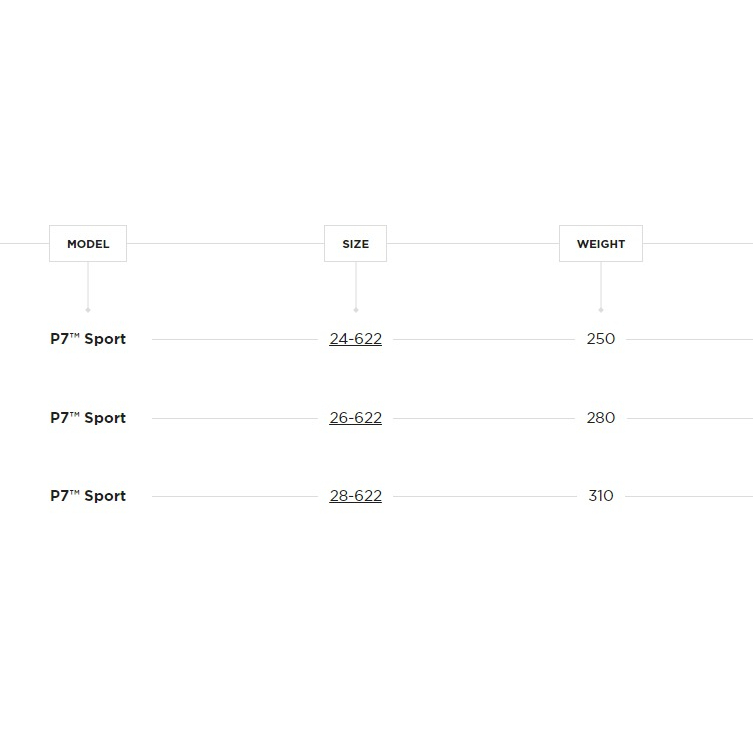The image size is (753, 753).
Task: Click the vertical connector line under MODEL
Action: [x=88, y=285]
